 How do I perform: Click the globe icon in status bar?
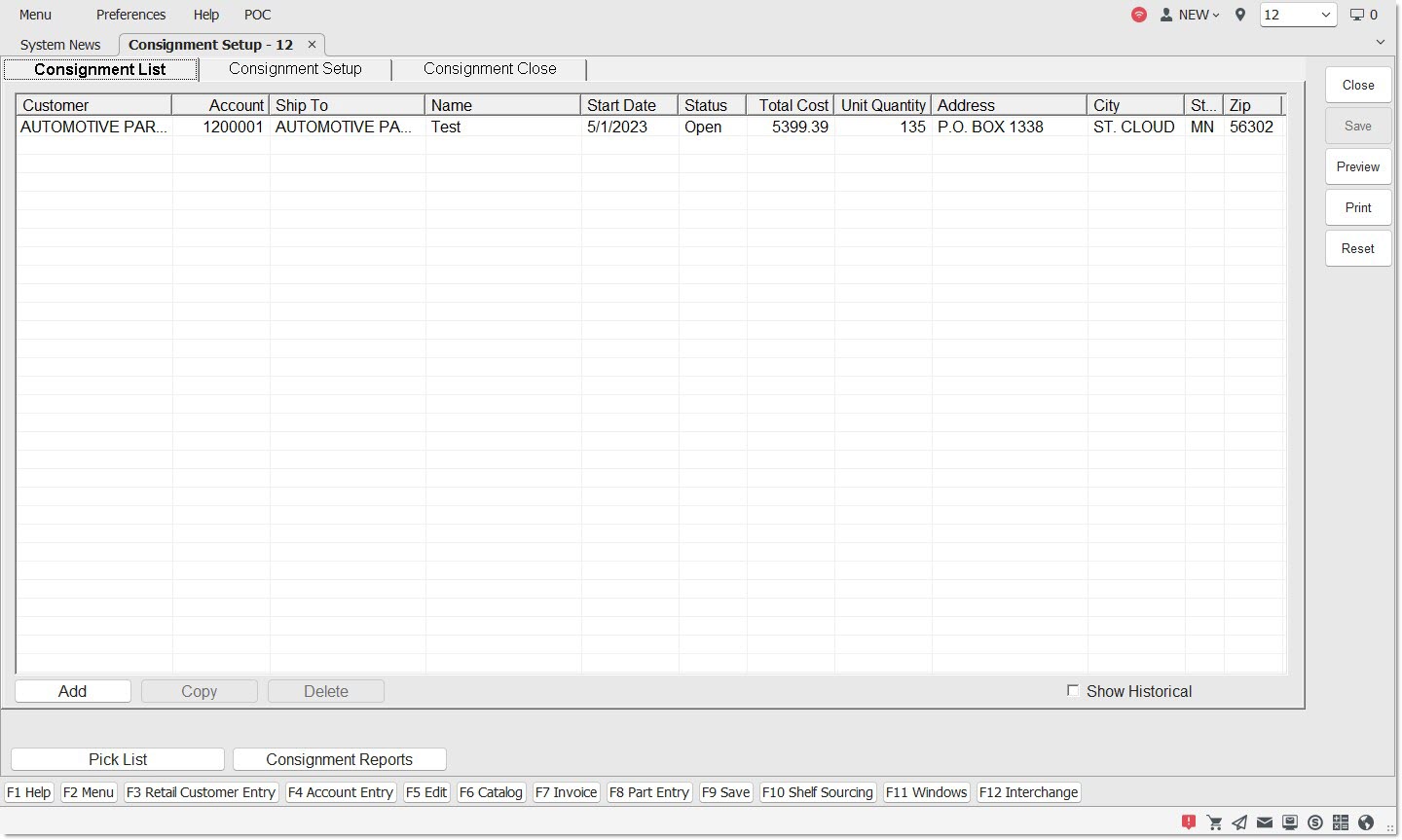1366,822
